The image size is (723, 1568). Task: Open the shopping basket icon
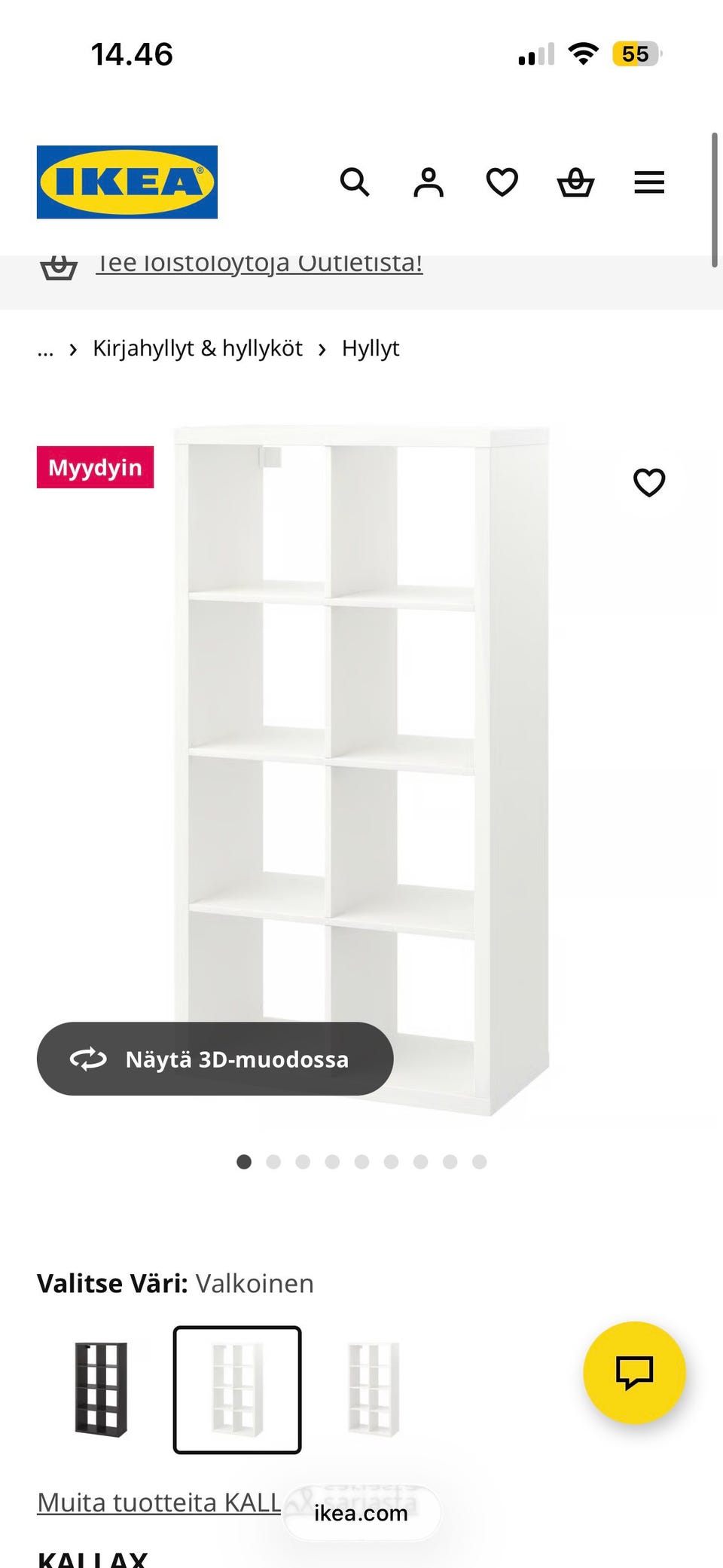point(575,182)
